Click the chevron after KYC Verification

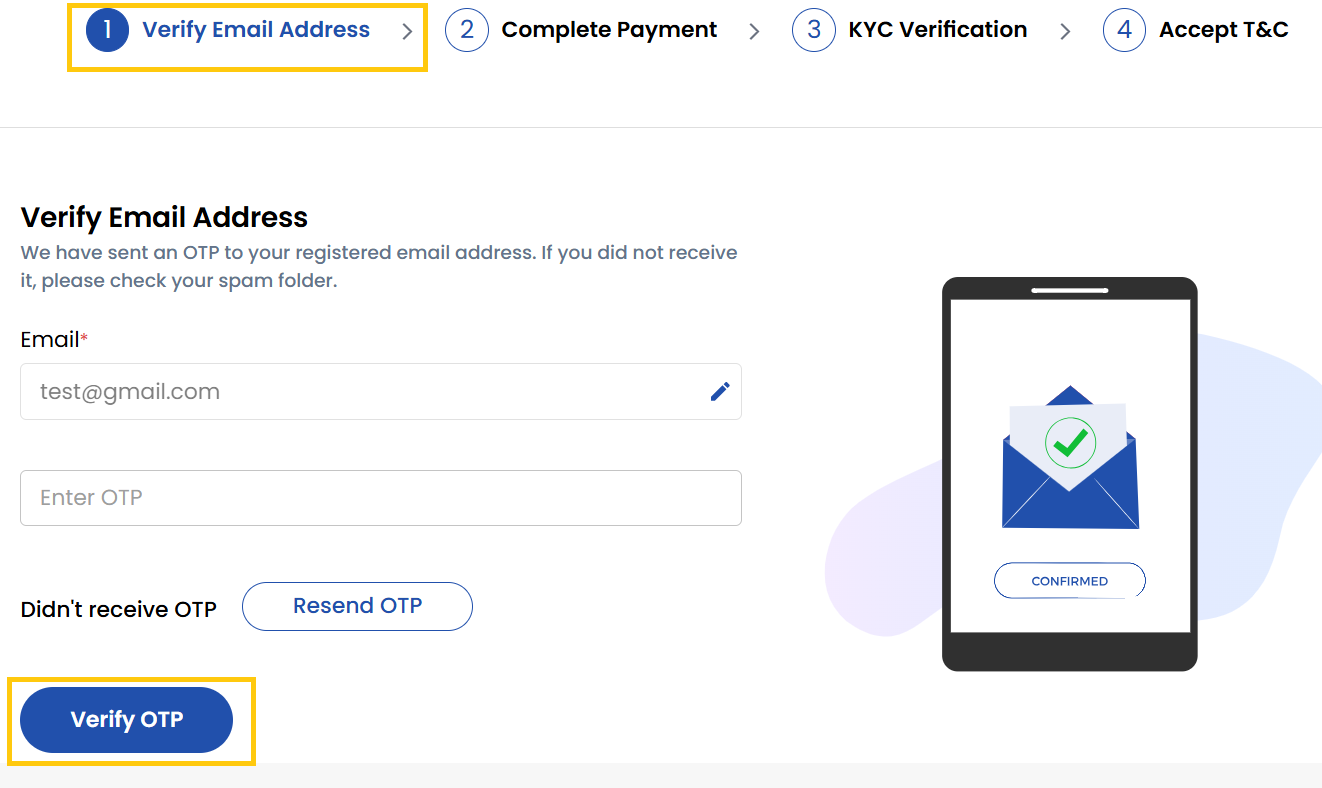point(1065,32)
